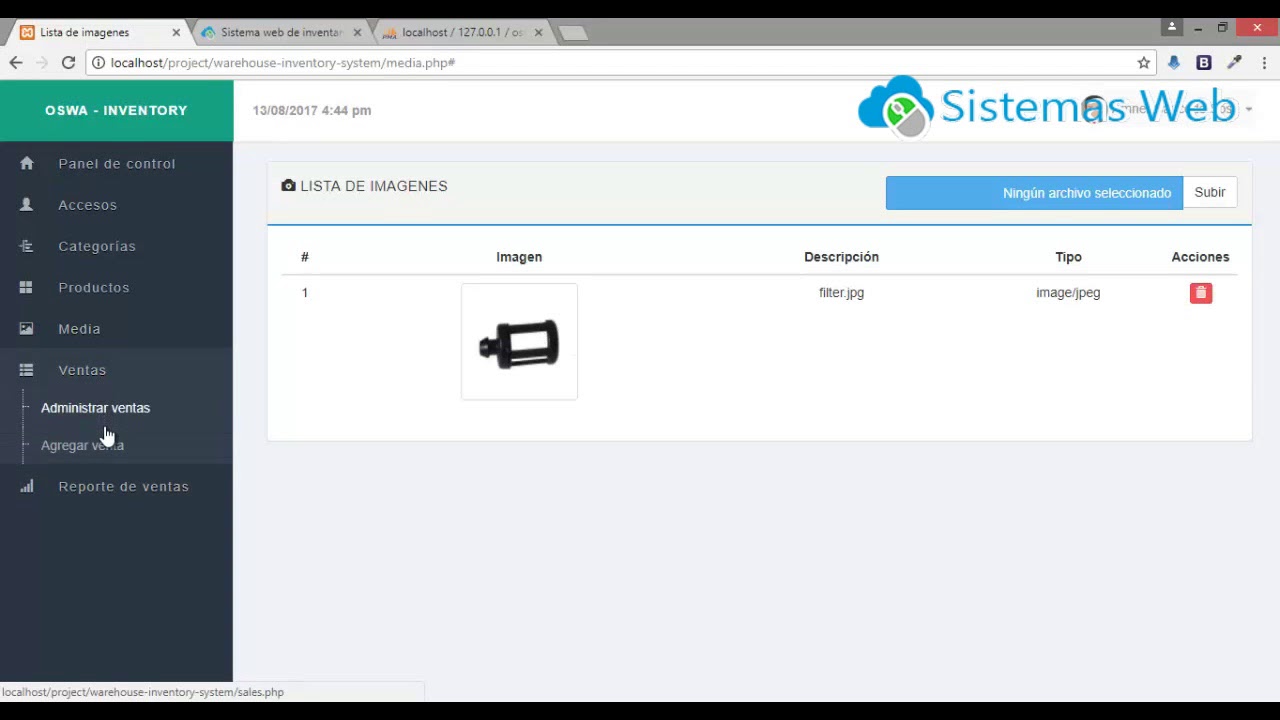This screenshot has height=720, width=1280.
Task: Click the site info icon in address bar
Action: [98, 62]
